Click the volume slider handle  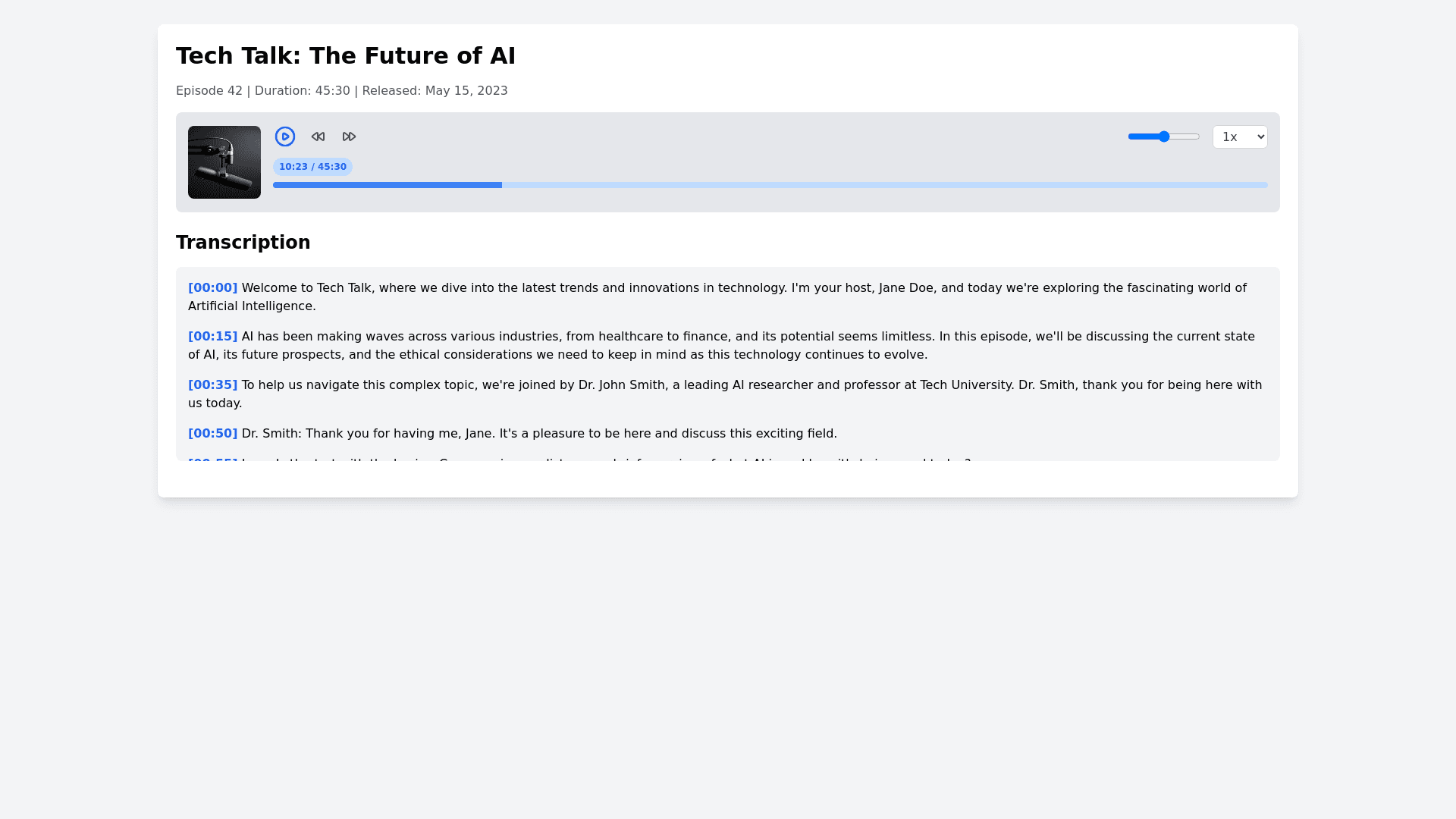click(x=1164, y=136)
